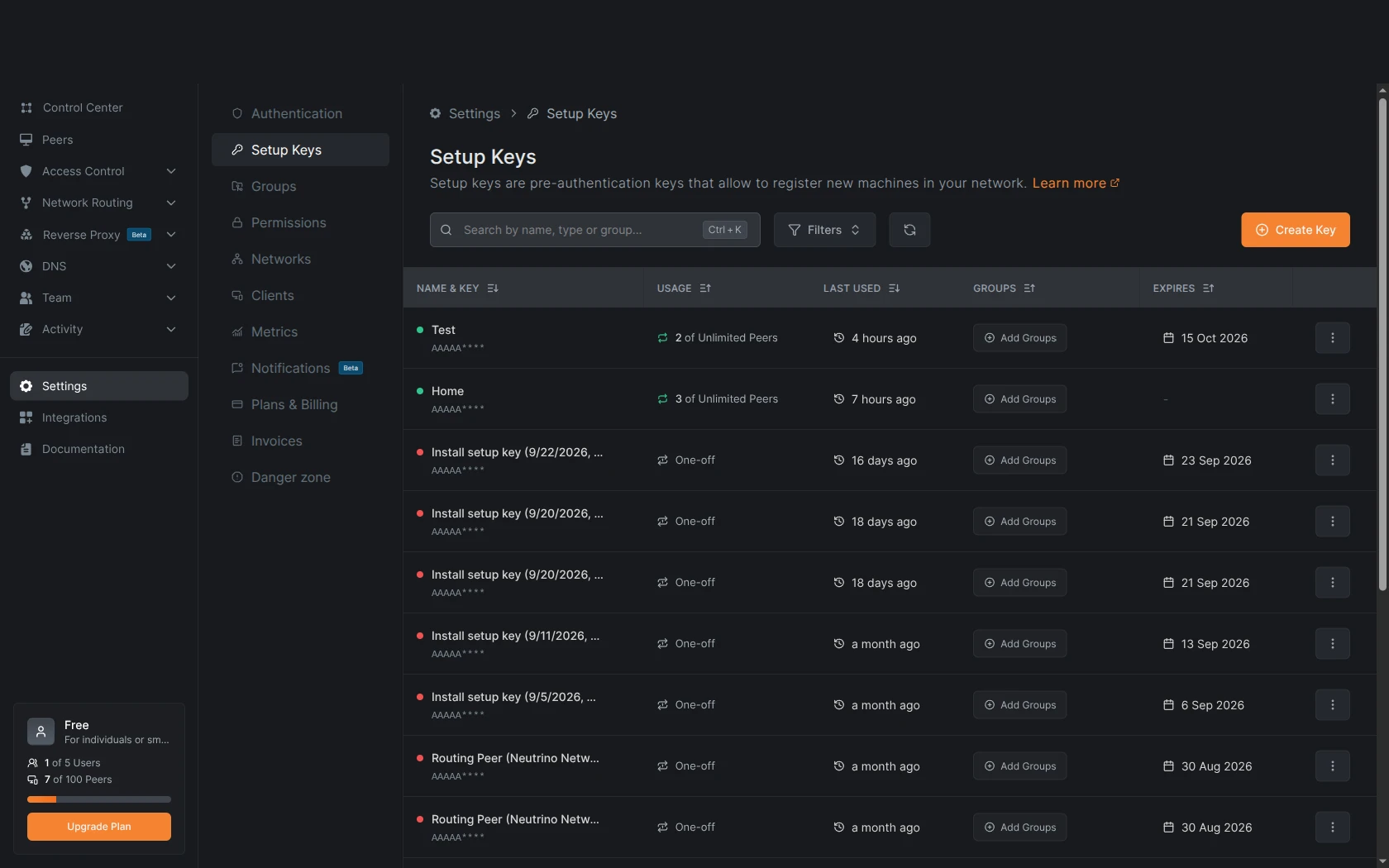This screenshot has width=1389, height=868.
Task: Select Danger zone in the settings menu
Action: coord(300,477)
